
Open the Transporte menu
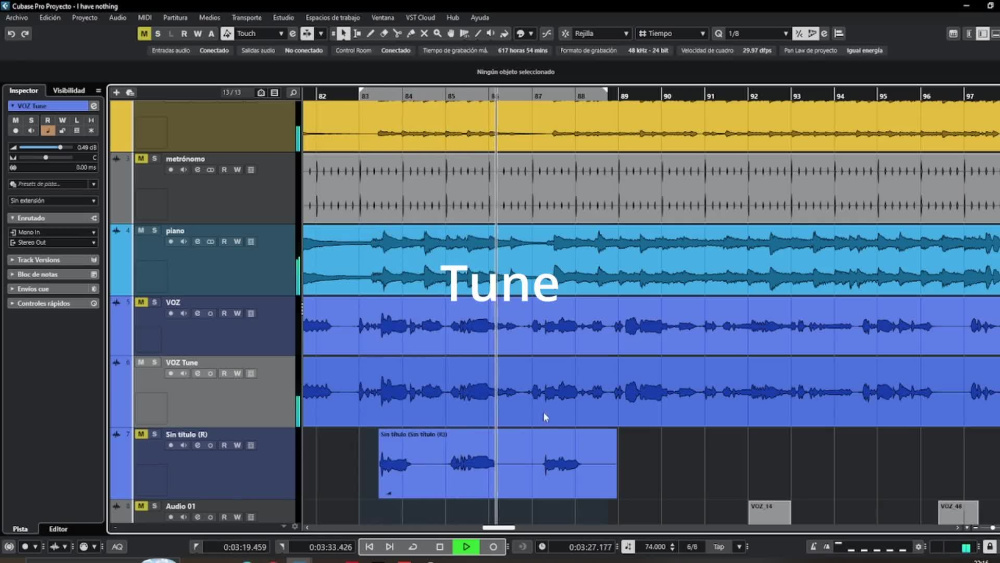tap(246, 18)
